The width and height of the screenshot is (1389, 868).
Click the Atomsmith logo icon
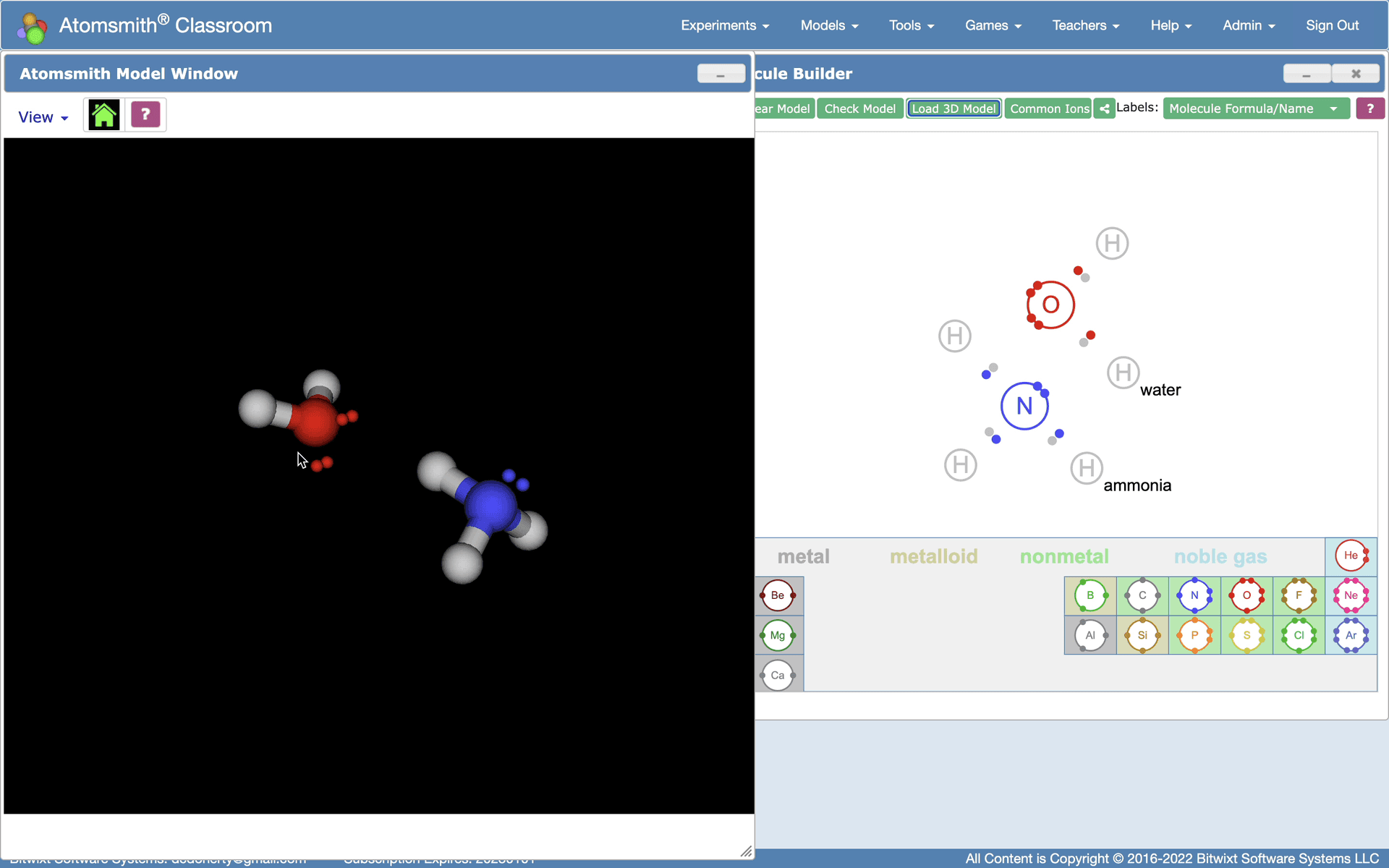[33, 27]
